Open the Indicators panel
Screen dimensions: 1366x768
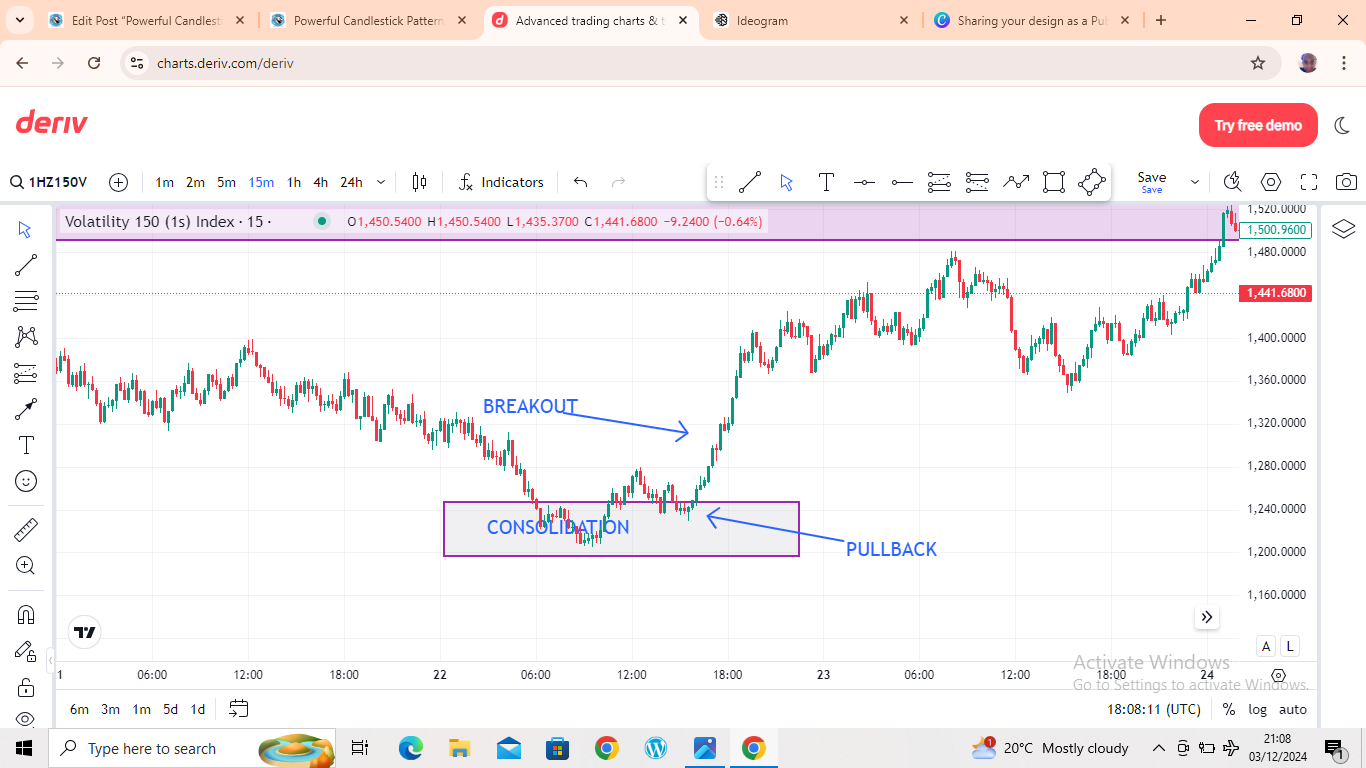[x=501, y=182]
